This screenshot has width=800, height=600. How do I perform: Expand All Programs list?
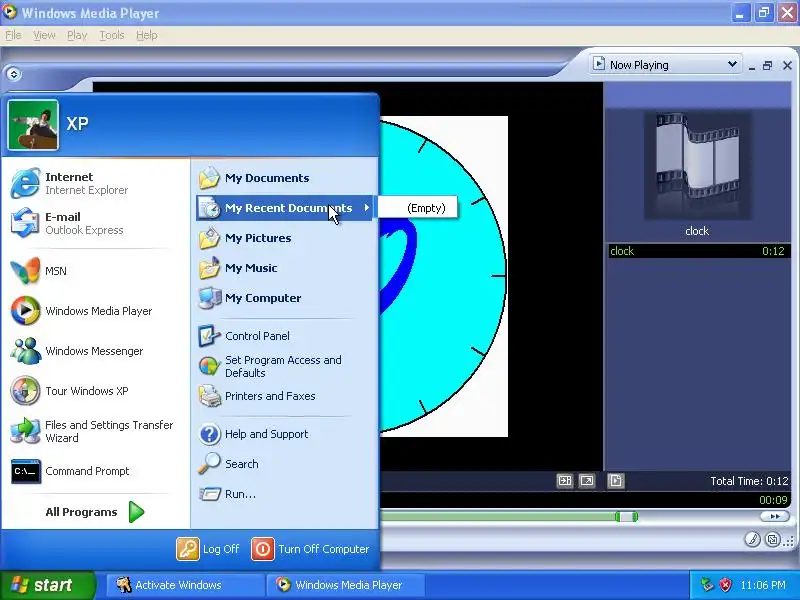95,512
